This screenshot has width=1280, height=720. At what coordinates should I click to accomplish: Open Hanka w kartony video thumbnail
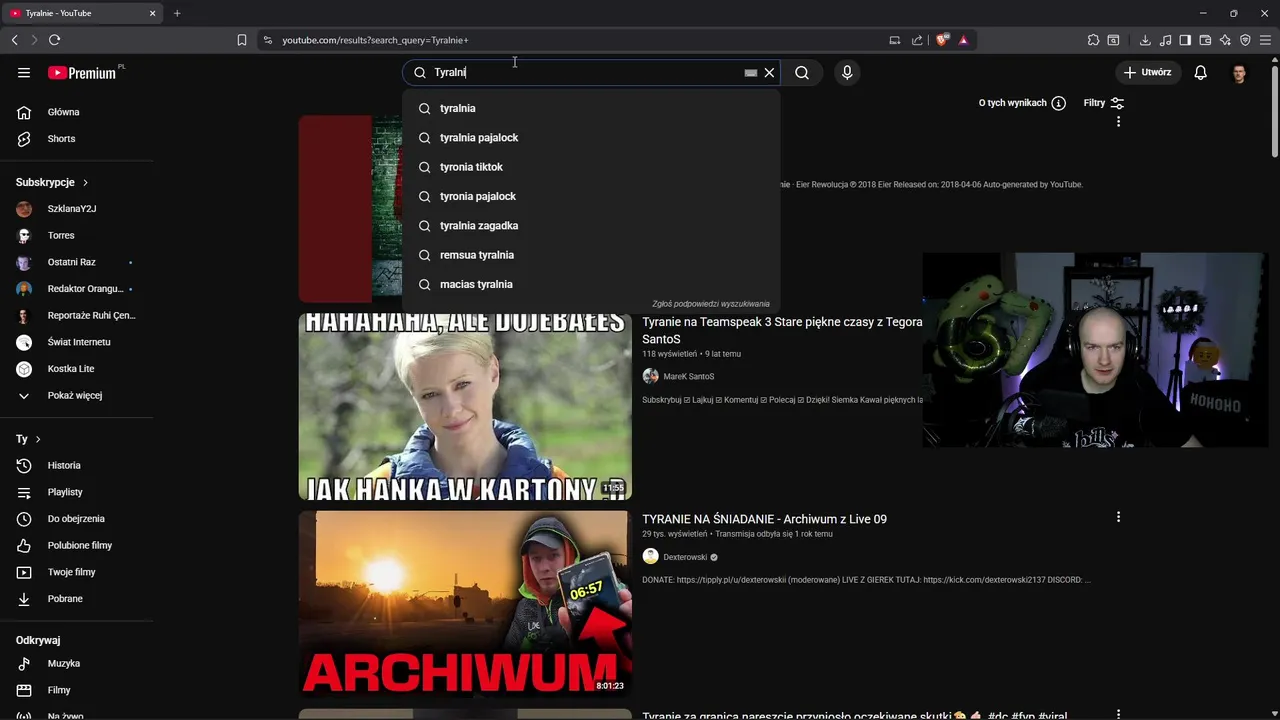465,406
